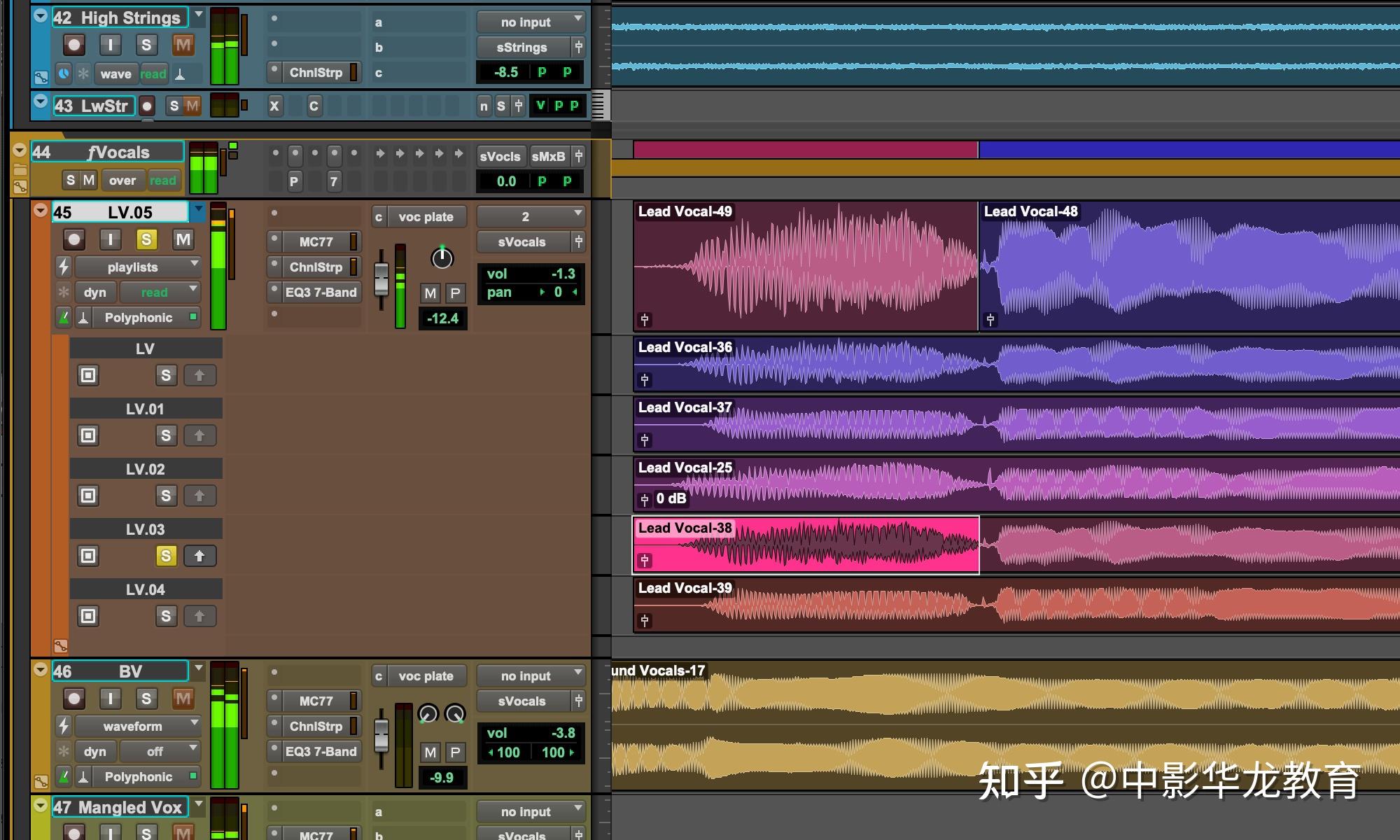This screenshot has height=840, width=1400.
Task: Solo the LV.05 track
Action: coord(146,239)
